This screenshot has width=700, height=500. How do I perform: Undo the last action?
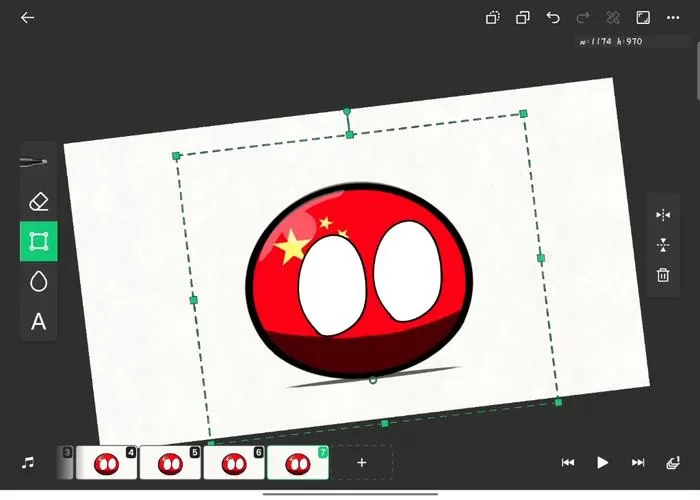553,18
